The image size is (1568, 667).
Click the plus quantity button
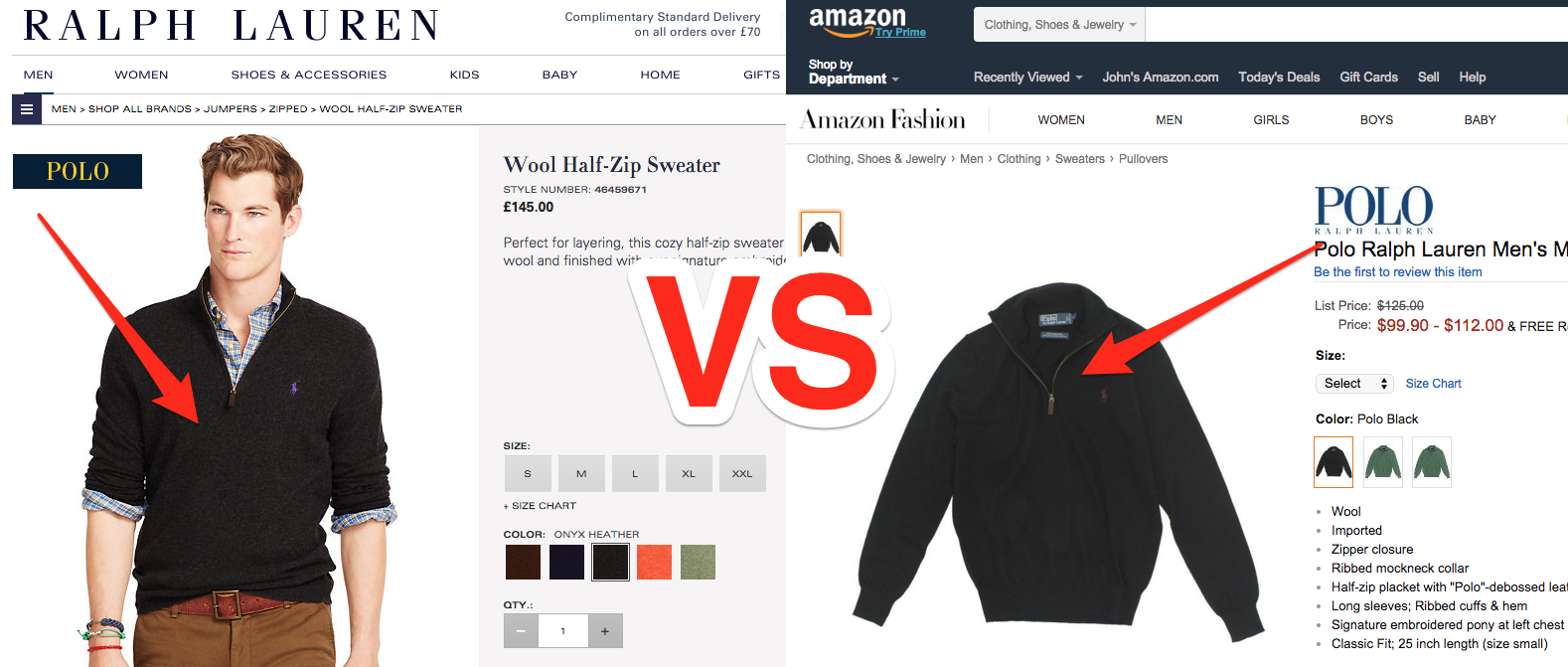pyautogui.click(x=605, y=631)
